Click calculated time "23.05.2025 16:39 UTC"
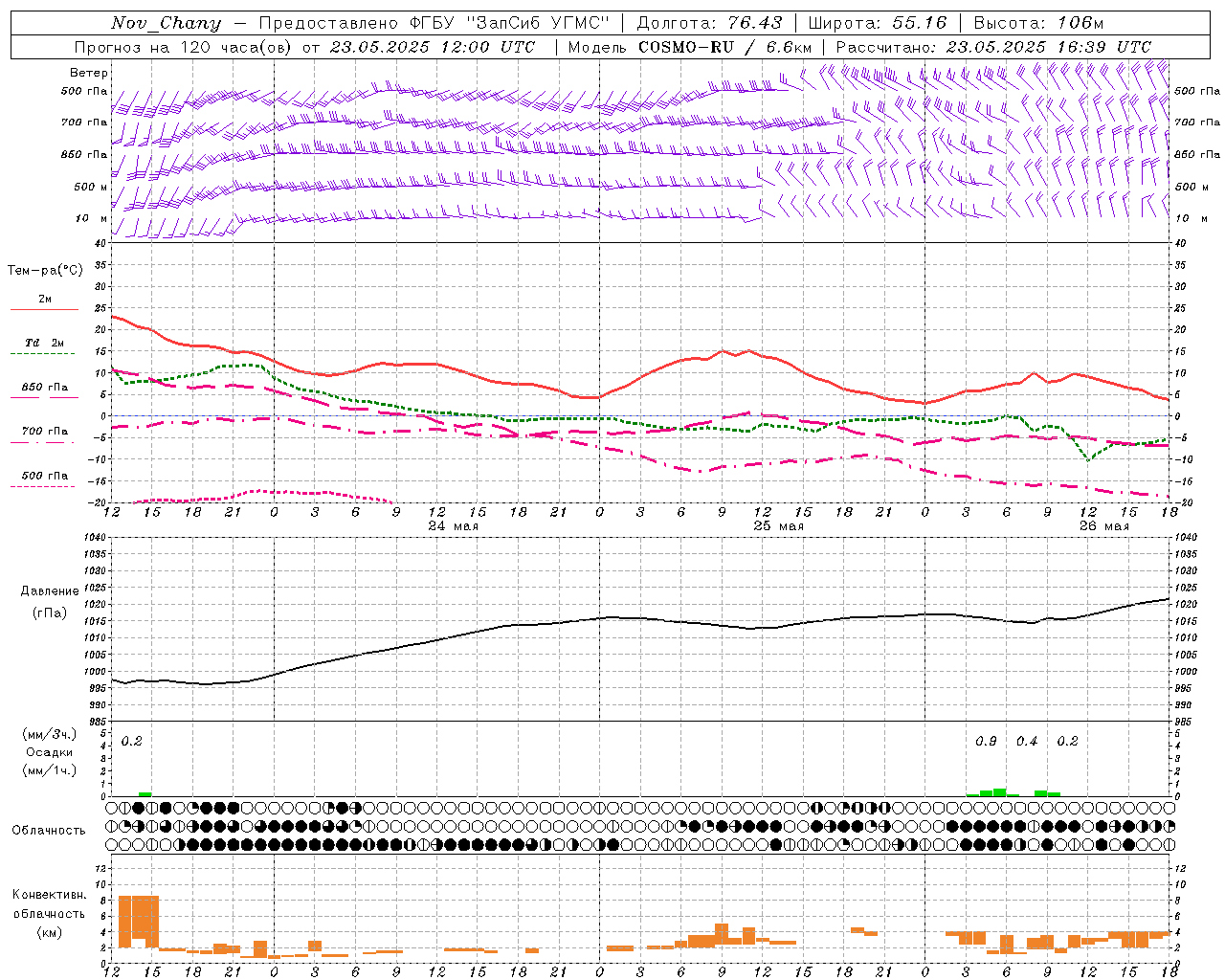Image resolution: width=1225 pixels, height=980 pixels. click(x=1049, y=47)
